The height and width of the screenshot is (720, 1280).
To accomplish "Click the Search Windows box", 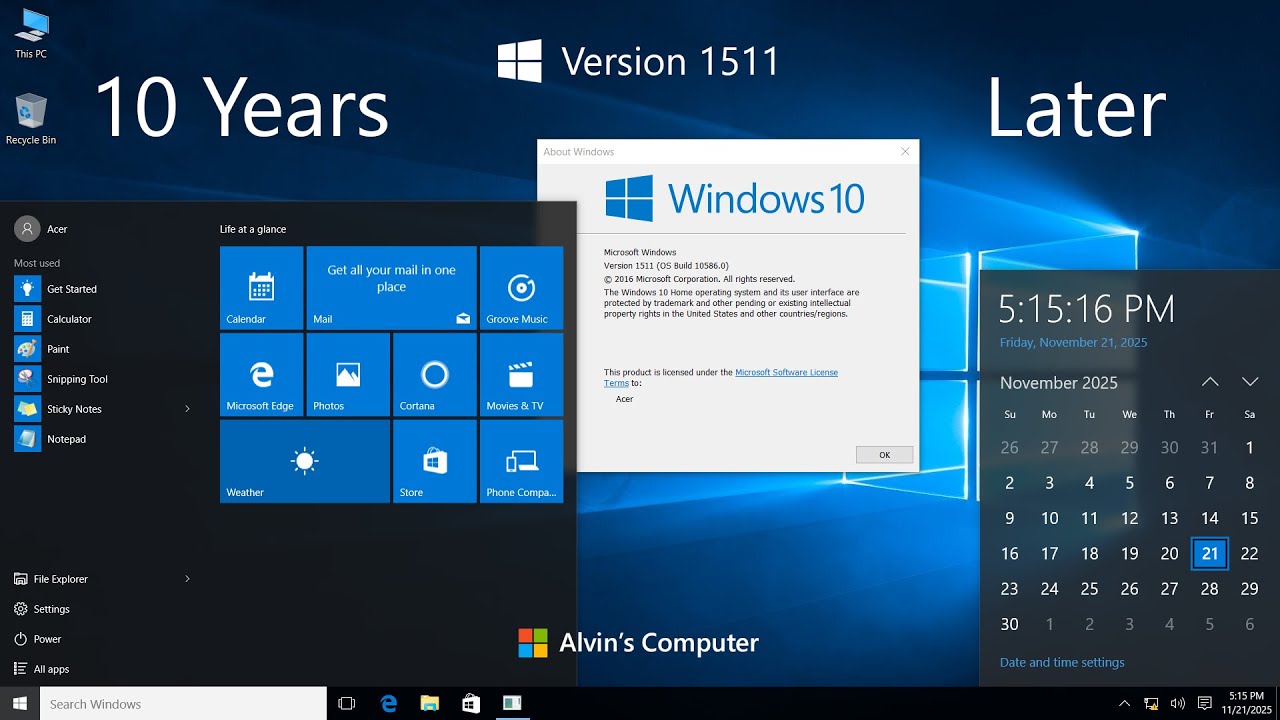I will click(x=183, y=703).
